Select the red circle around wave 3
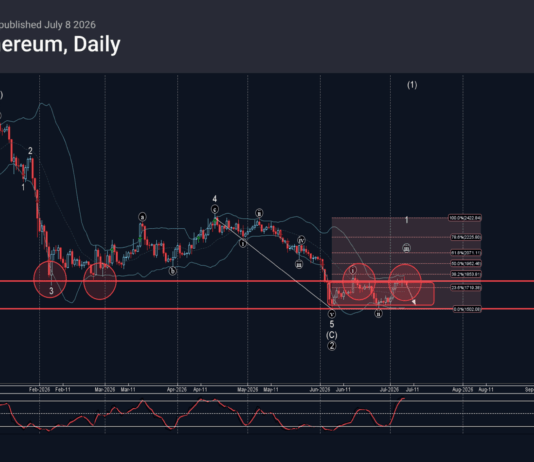This screenshot has height=462, width=534. coord(50,280)
